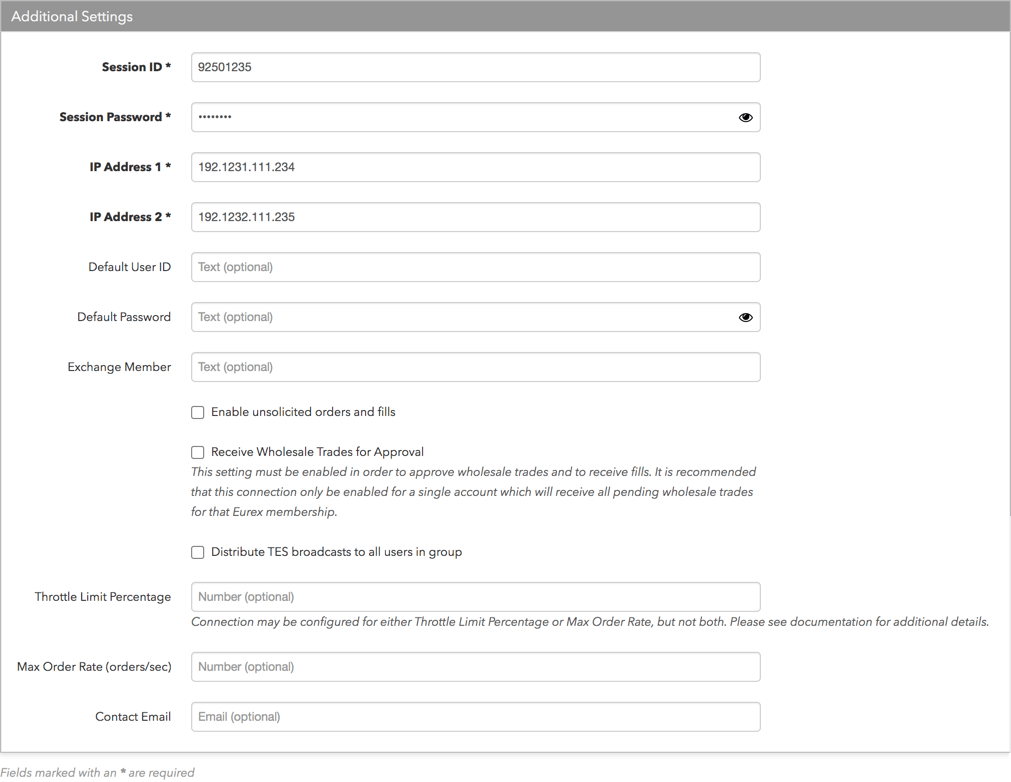Click the IP Address 1 label
The width and height of the screenshot is (1011, 782).
coord(130,167)
